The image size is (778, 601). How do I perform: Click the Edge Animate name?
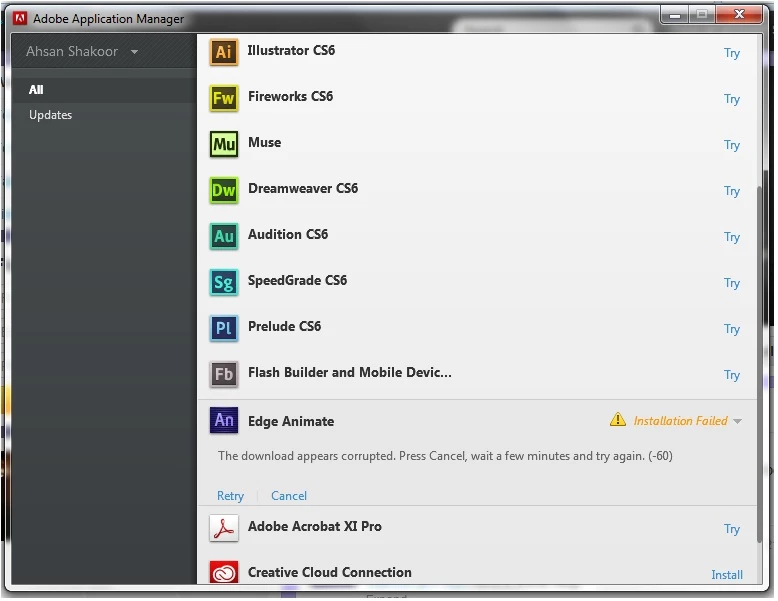click(x=291, y=421)
